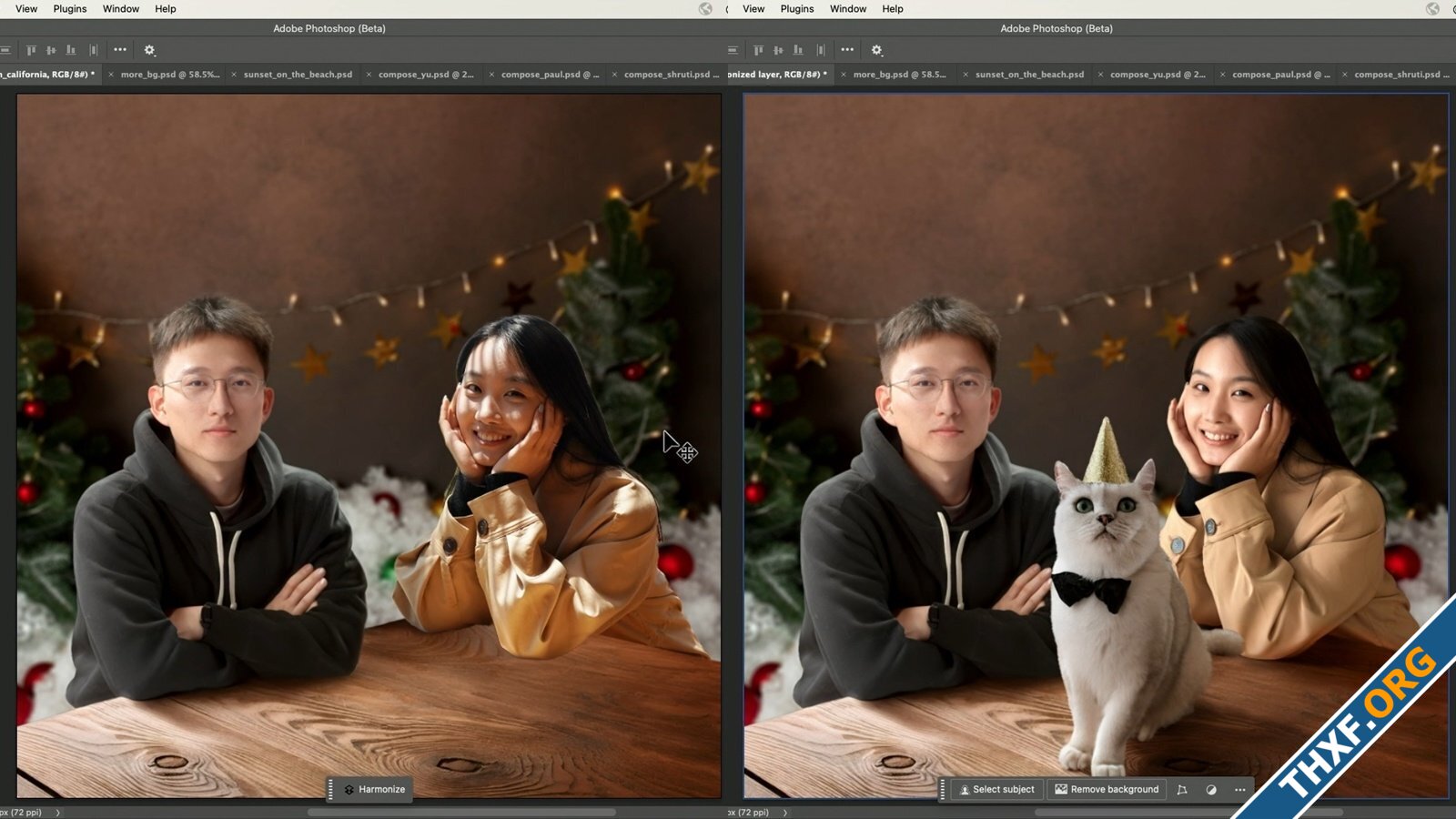
Task: Switch to compose_yu.psd tab in left window
Action: click(426, 75)
